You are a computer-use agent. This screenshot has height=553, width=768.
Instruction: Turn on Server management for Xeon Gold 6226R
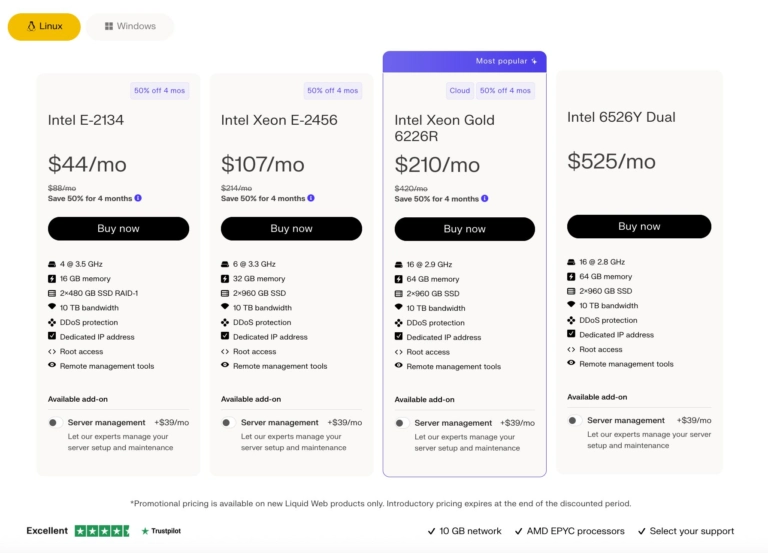[402, 423]
